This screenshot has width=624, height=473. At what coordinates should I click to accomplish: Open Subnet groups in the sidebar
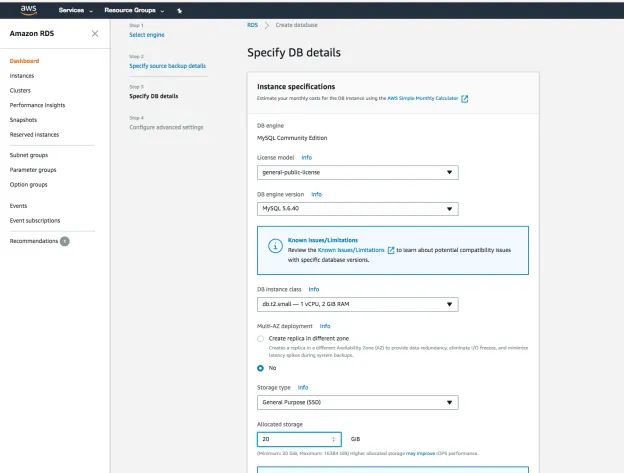[x=29, y=155]
